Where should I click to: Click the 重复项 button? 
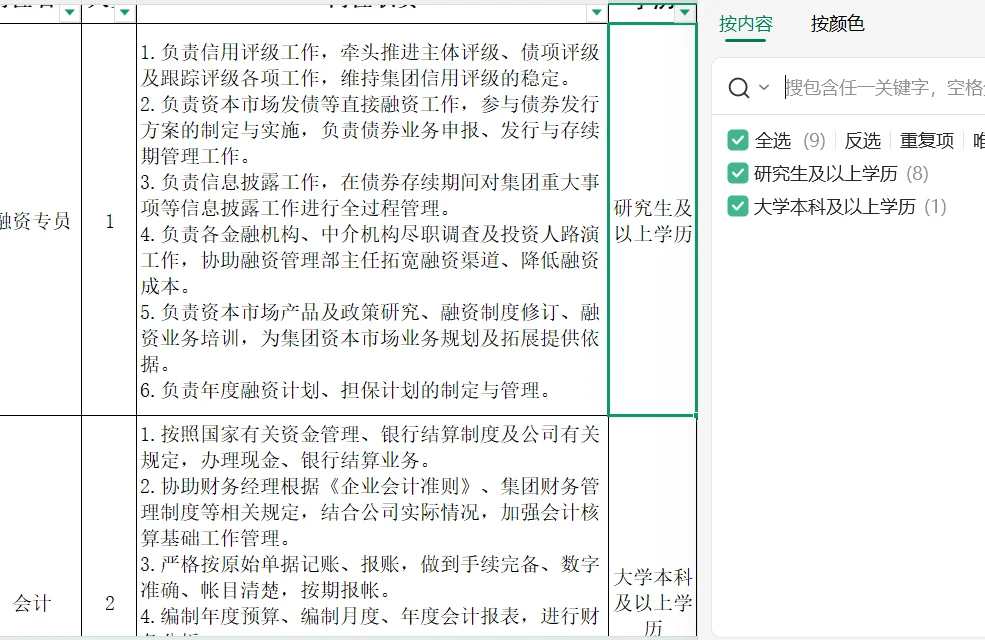pyautogui.click(x=927, y=140)
